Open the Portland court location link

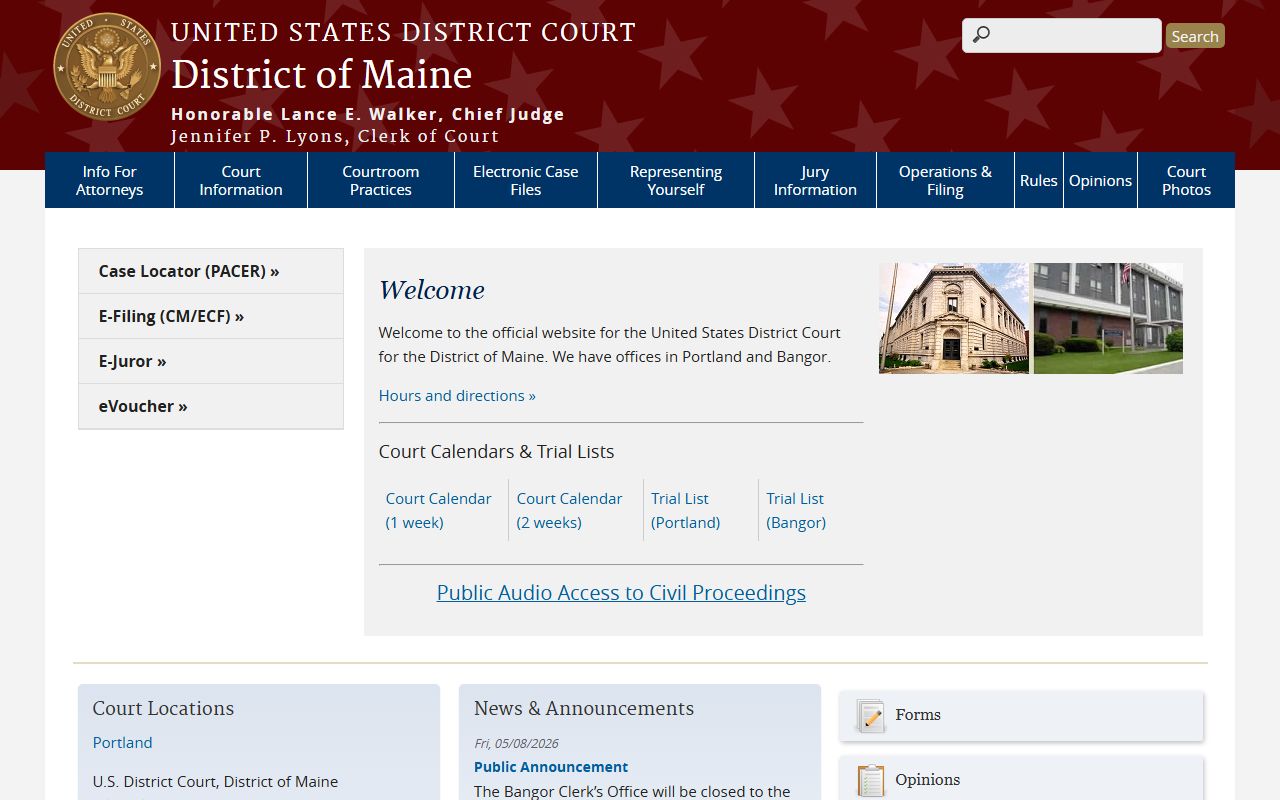(123, 742)
